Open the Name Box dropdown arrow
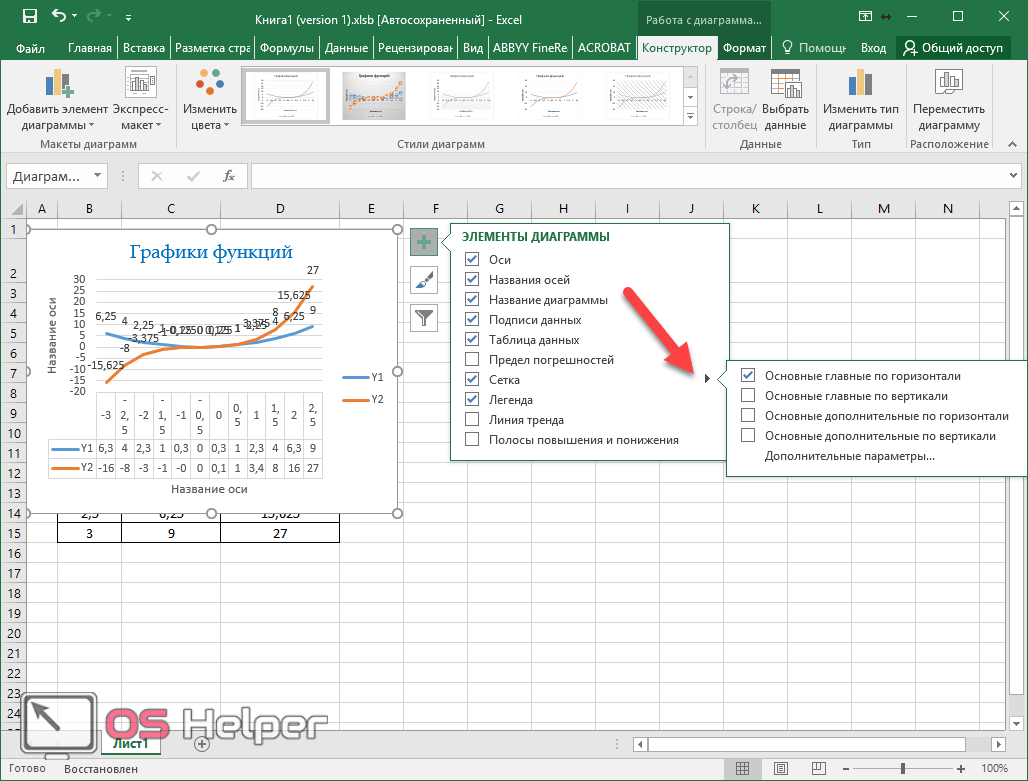Viewport: 1028px width, 781px height. point(97,176)
